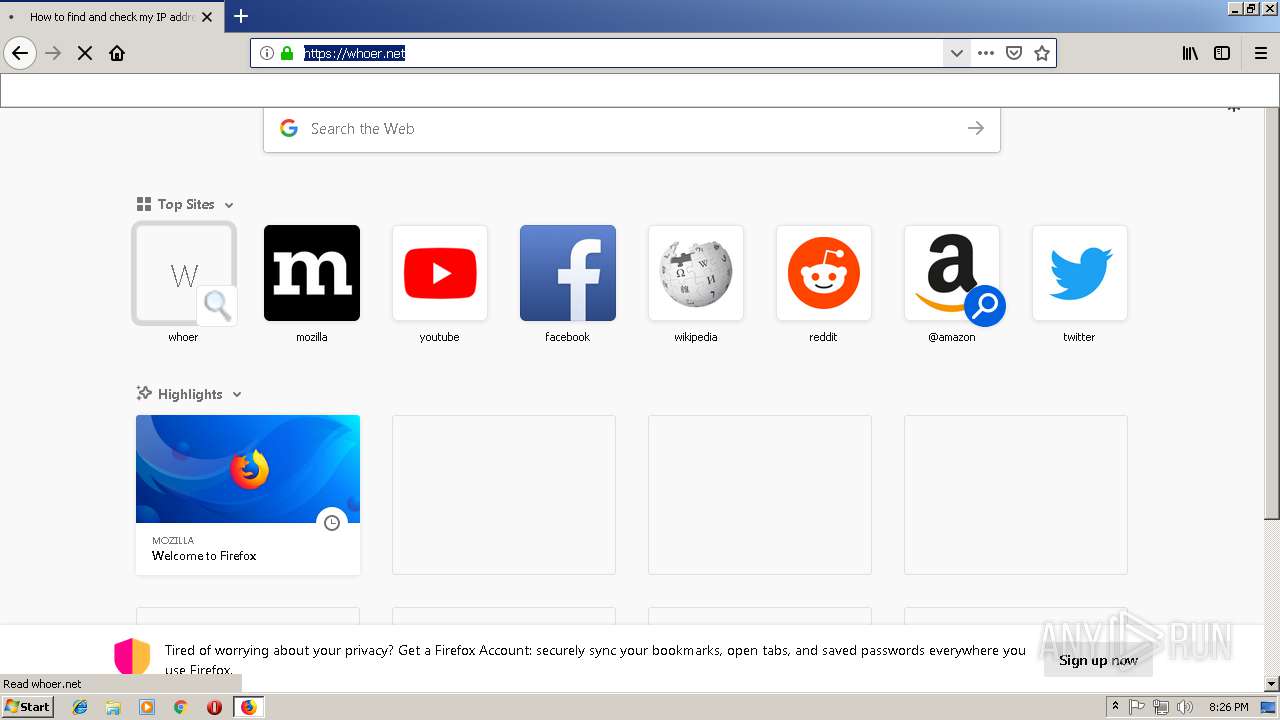The width and height of the screenshot is (1280, 720).
Task: Launch Internet Explorer from the taskbar
Action: pos(80,707)
